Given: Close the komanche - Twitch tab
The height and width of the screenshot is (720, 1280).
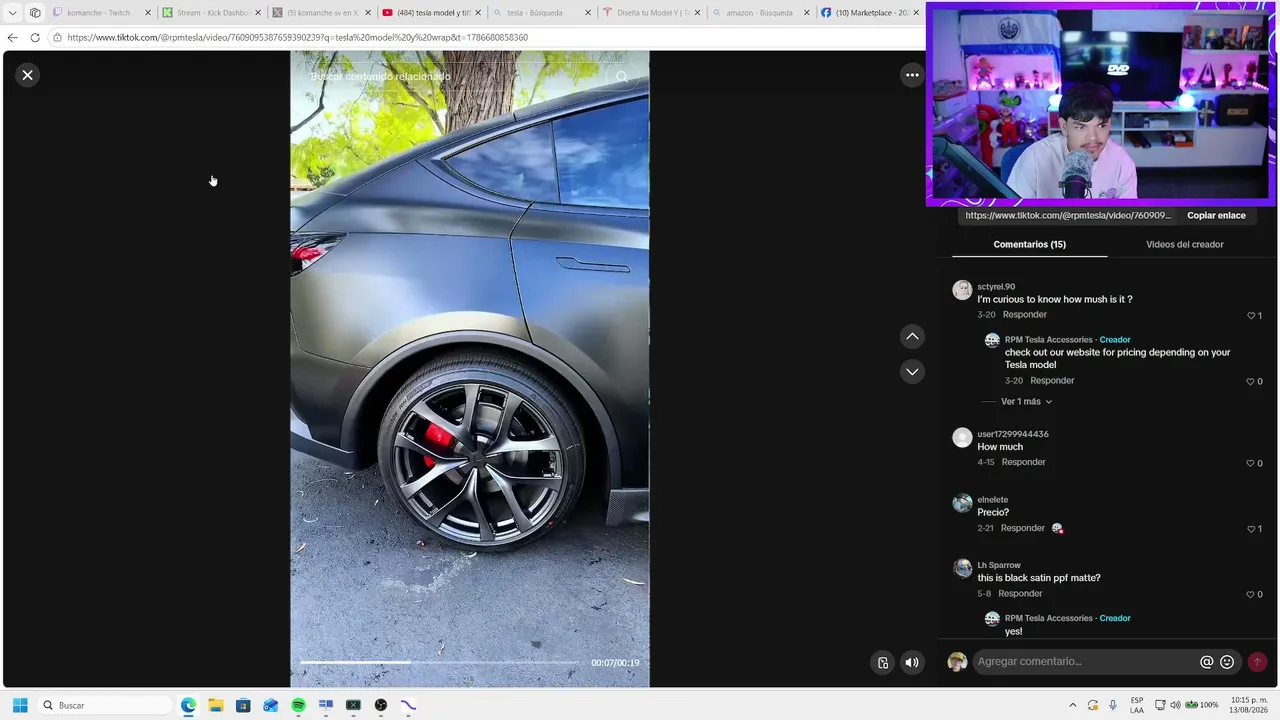Looking at the screenshot, I should coord(148,13).
